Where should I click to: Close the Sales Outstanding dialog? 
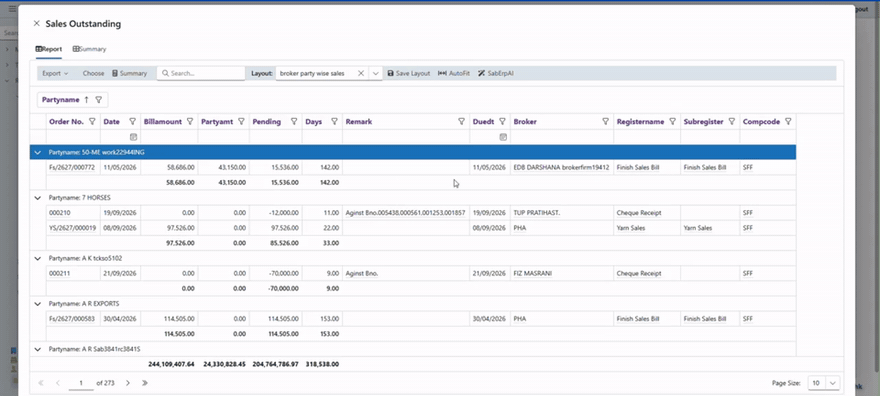pyautogui.click(x=36, y=24)
